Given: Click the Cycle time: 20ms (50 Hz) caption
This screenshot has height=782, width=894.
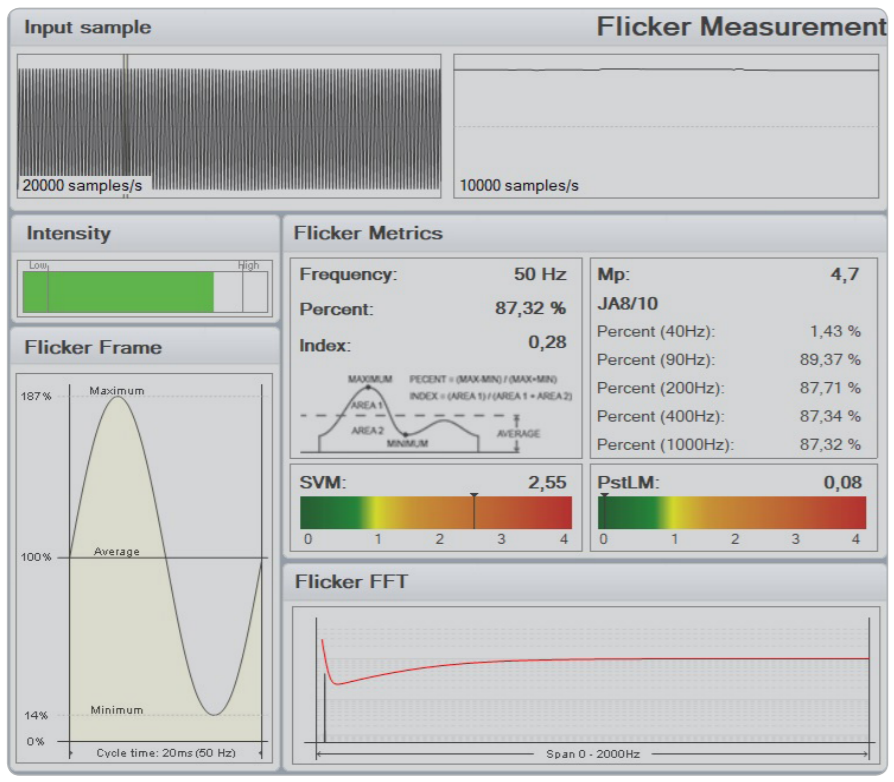Looking at the screenshot, I should pos(166,753).
